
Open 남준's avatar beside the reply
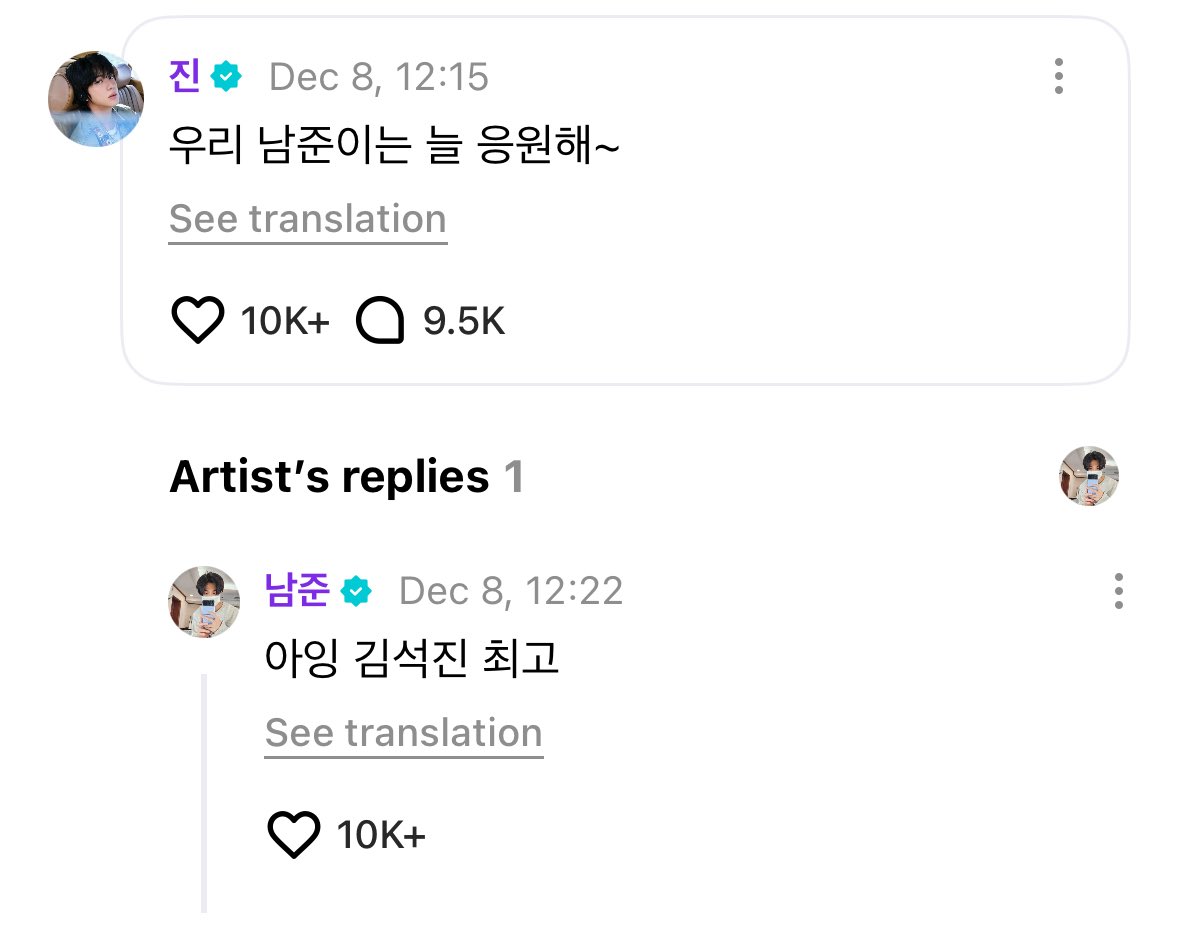pos(204,602)
